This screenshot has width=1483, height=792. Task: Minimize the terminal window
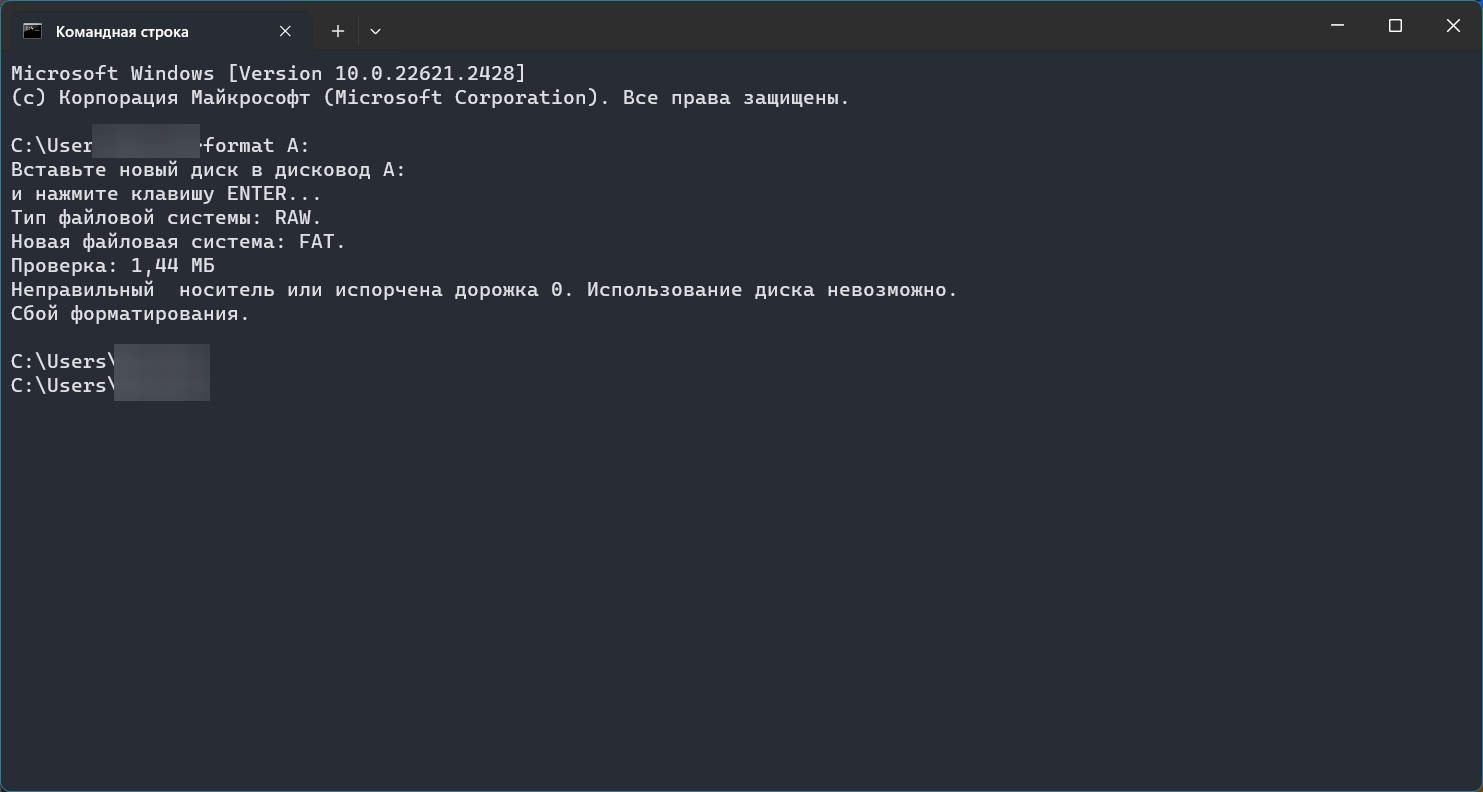pyautogui.click(x=1337, y=26)
